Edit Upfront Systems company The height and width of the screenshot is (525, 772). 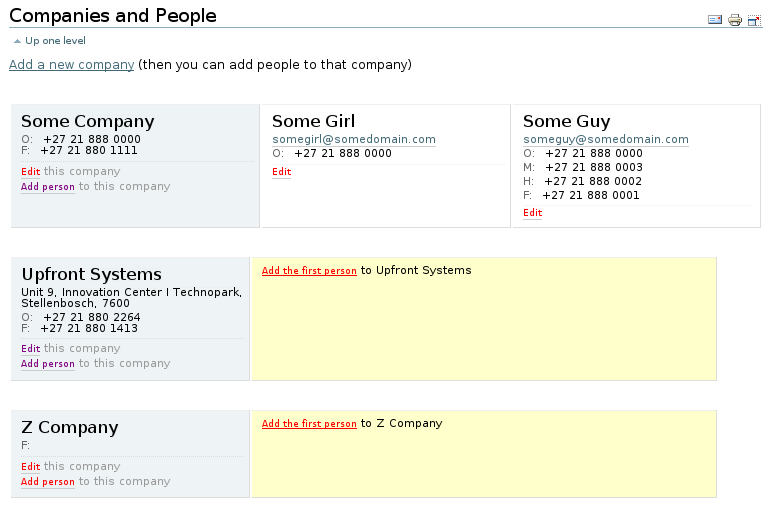coord(31,349)
